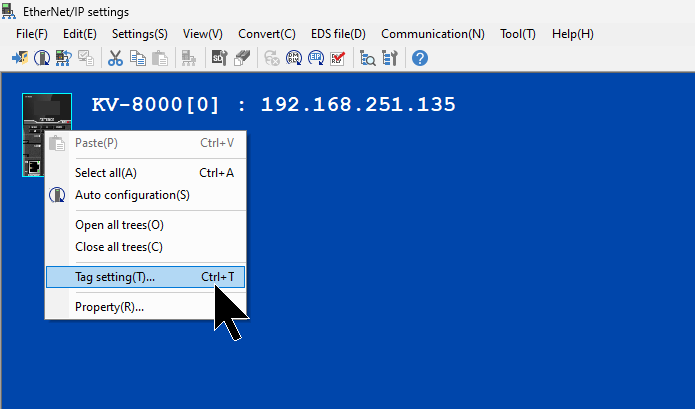Image resolution: width=695 pixels, height=409 pixels.
Task: Click the blue help question mark icon
Action: (x=420, y=58)
